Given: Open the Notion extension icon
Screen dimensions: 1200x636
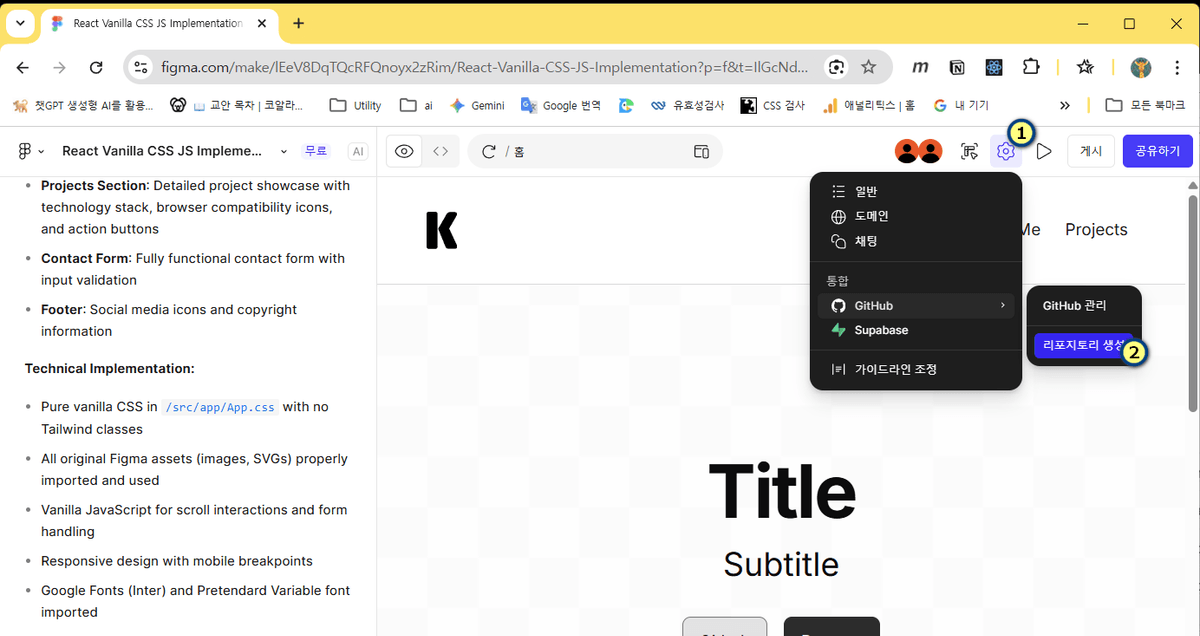Looking at the screenshot, I should 957,67.
